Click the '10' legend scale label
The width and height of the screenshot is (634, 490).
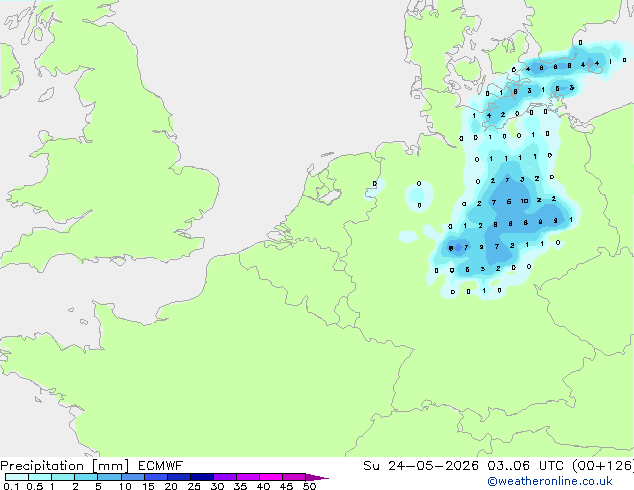coord(125,486)
